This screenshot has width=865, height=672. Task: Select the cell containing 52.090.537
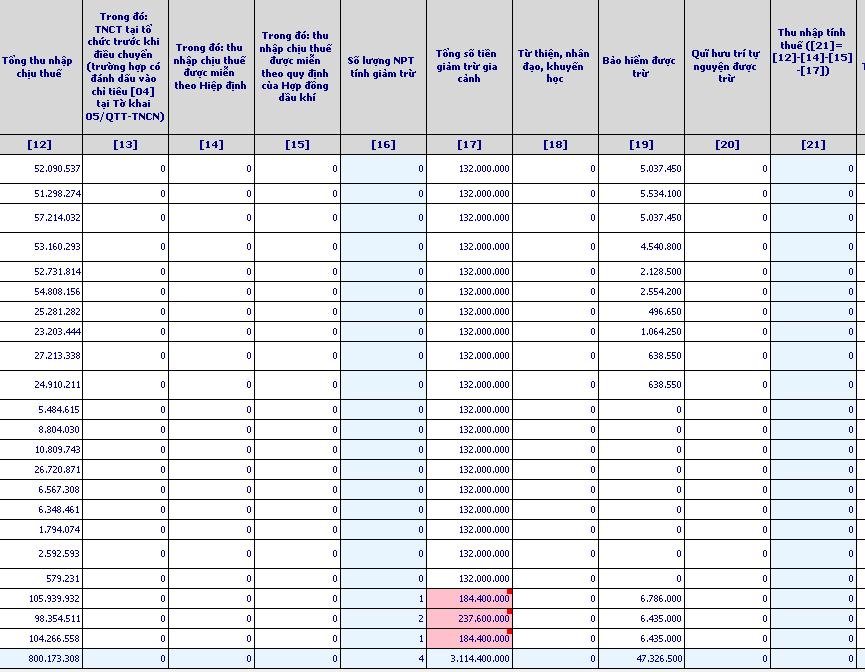click(42, 168)
